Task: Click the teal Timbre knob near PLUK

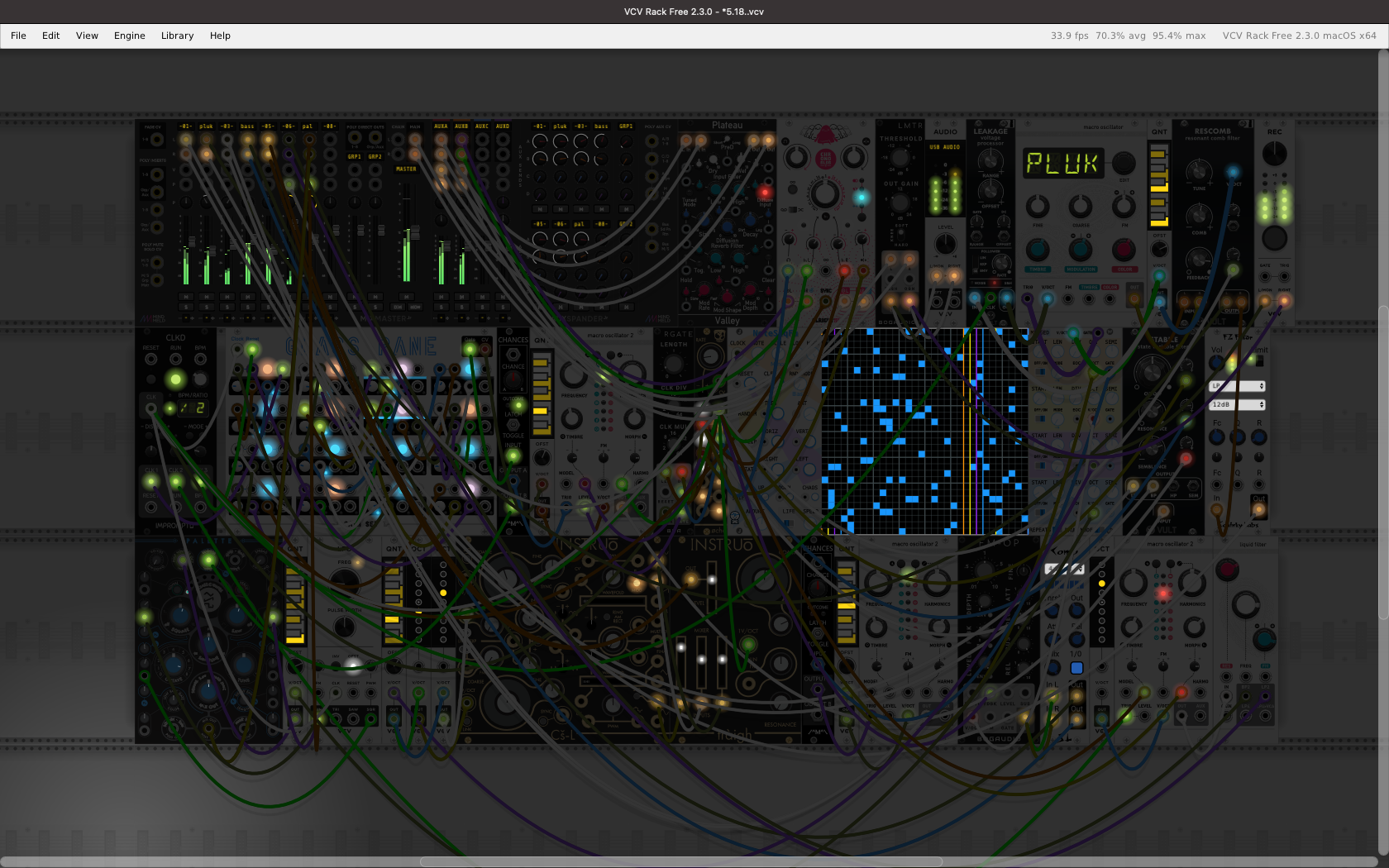Action: click(1038, 250)
